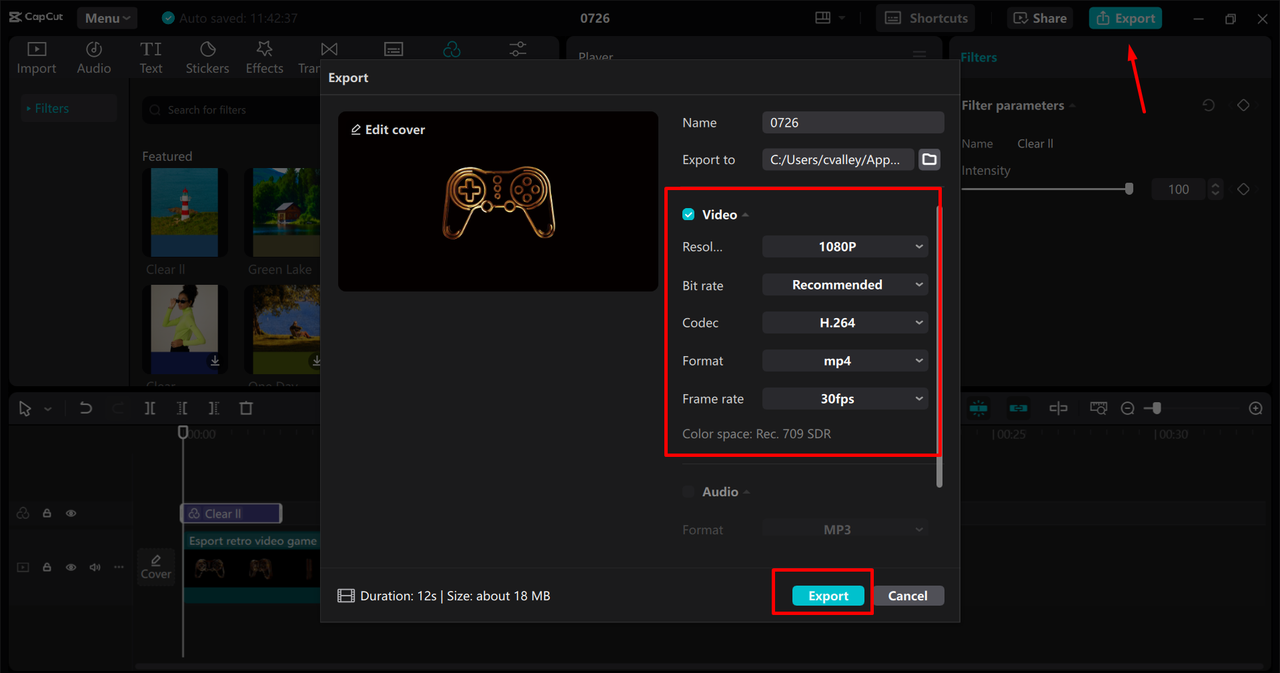The width and height of the screenshot is (1280, 673).
Task: Click the Export to path field
Action: pyautogui.click(x=838, y=159)
